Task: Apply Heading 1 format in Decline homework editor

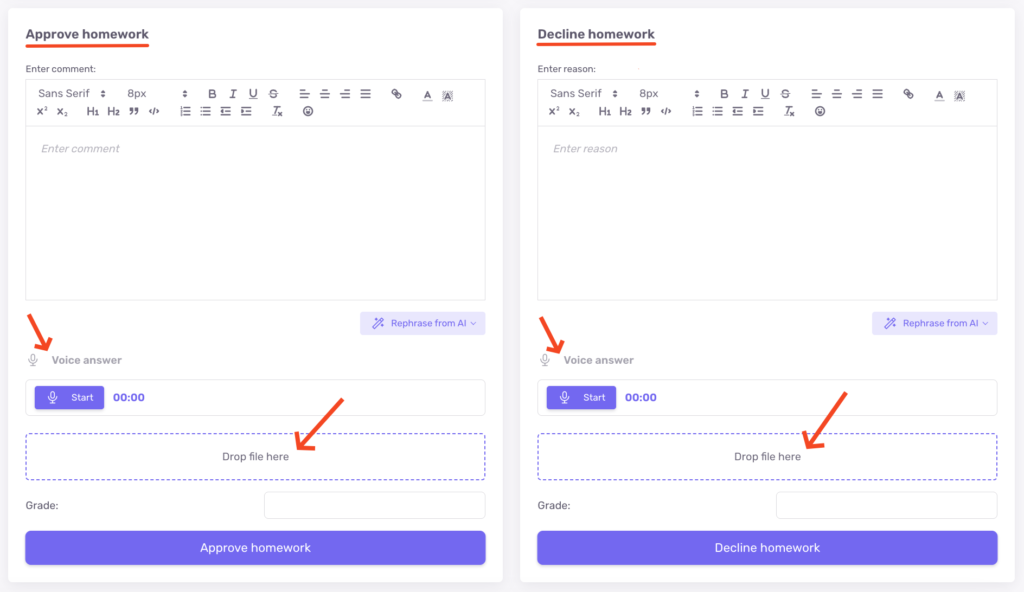Action: [605, 111]
